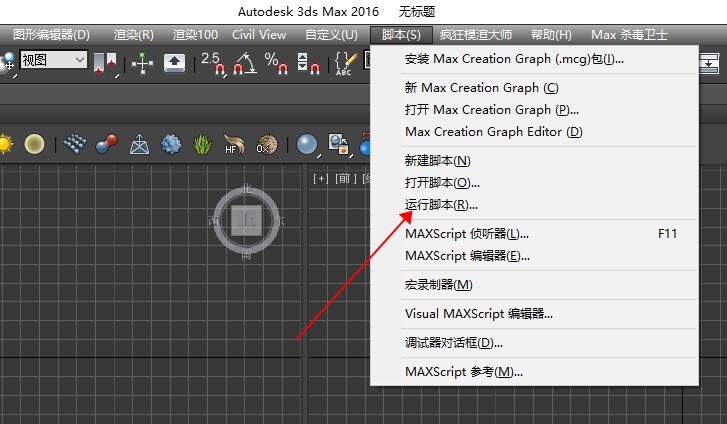
Task: Toggle the 2.5D Snaps magnet icon
Action: click(213, 63)
